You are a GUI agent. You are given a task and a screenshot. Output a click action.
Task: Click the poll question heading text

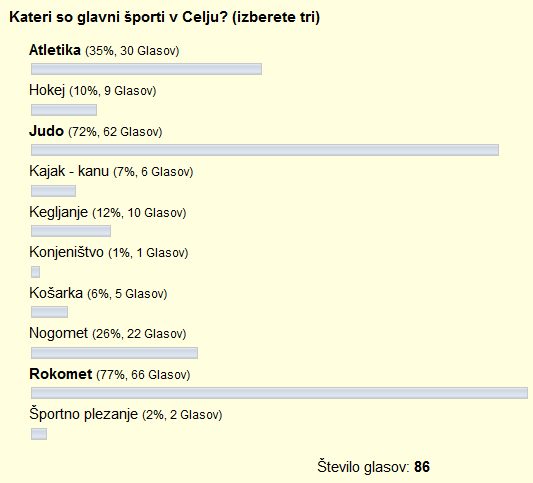pyautogui.click(x=165, y=17)
